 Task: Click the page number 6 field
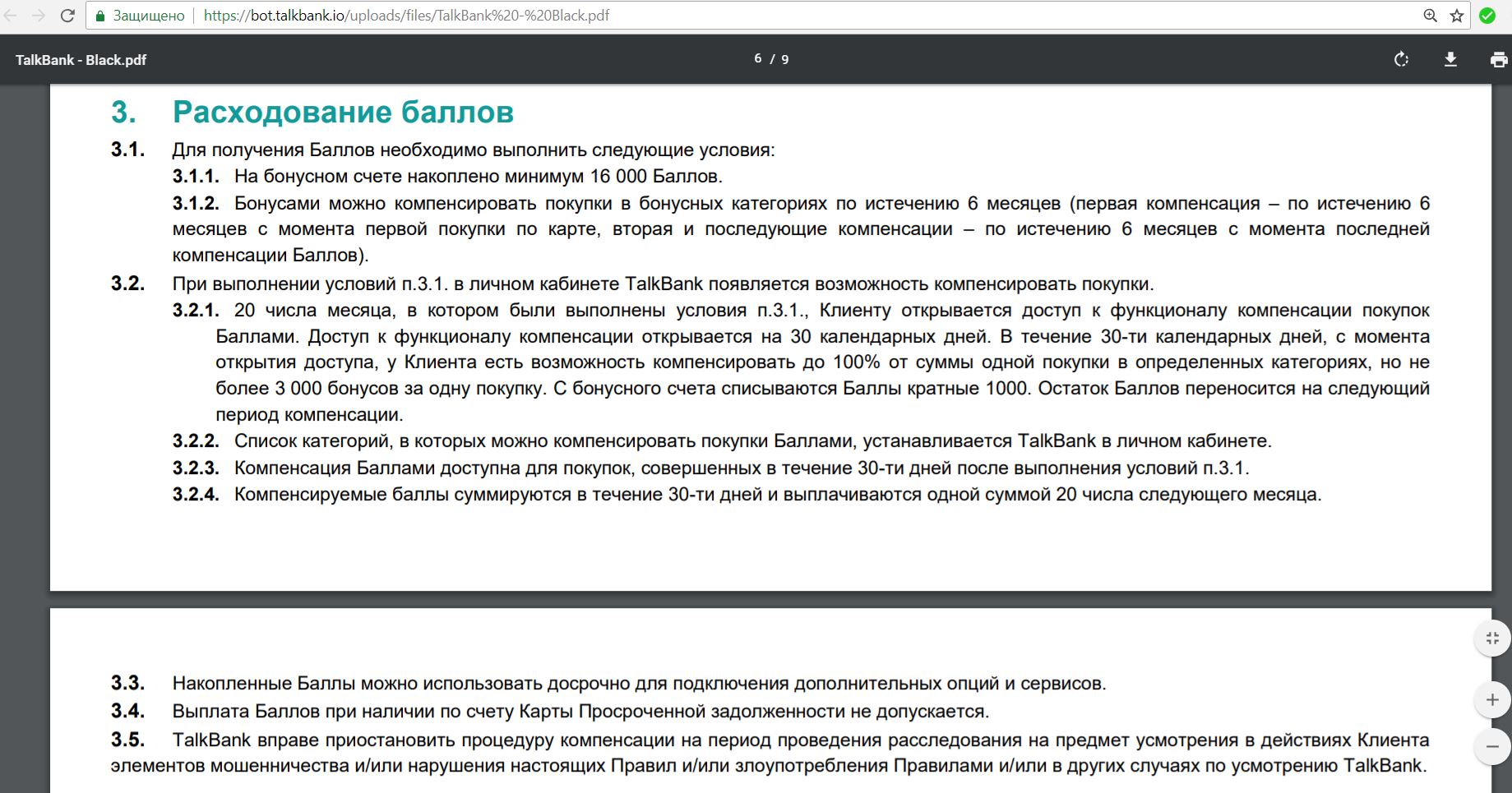tap(758, 59)
